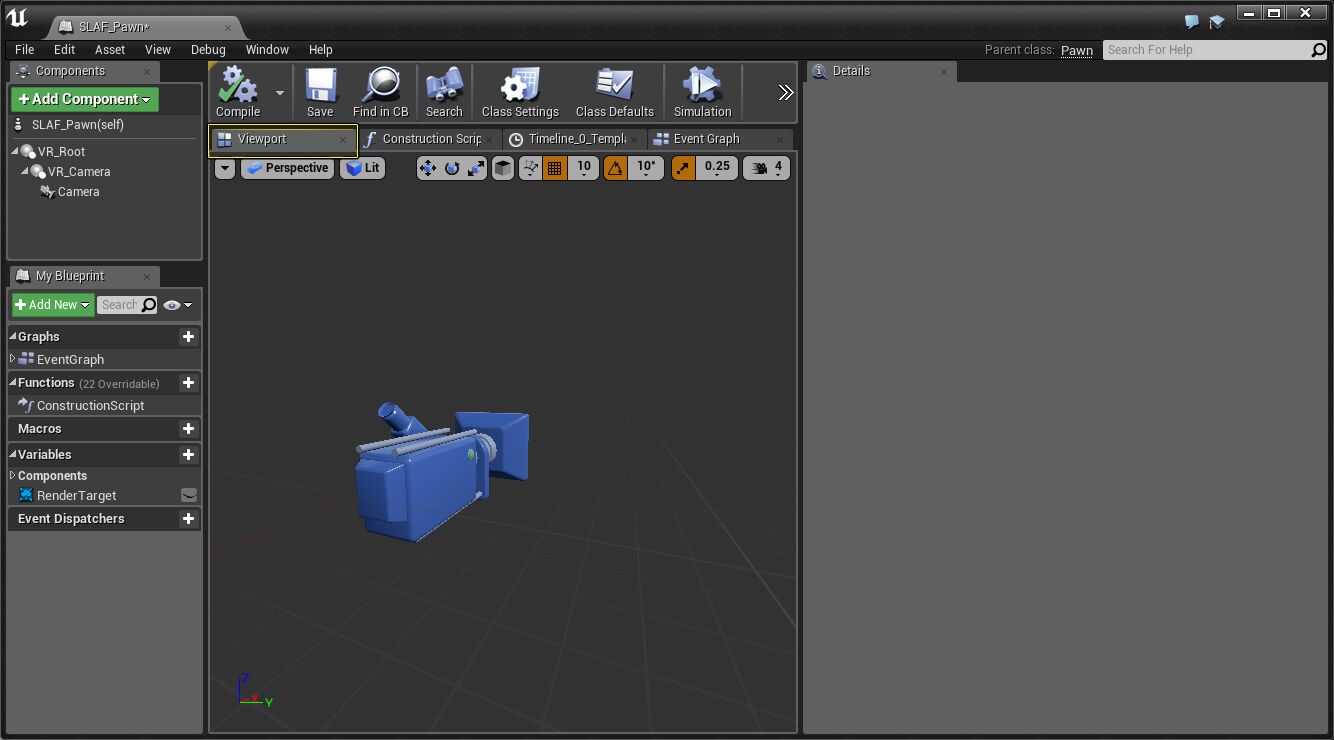Switch to the Event Graph tab

pyautogui.click(x=709, y=139)
